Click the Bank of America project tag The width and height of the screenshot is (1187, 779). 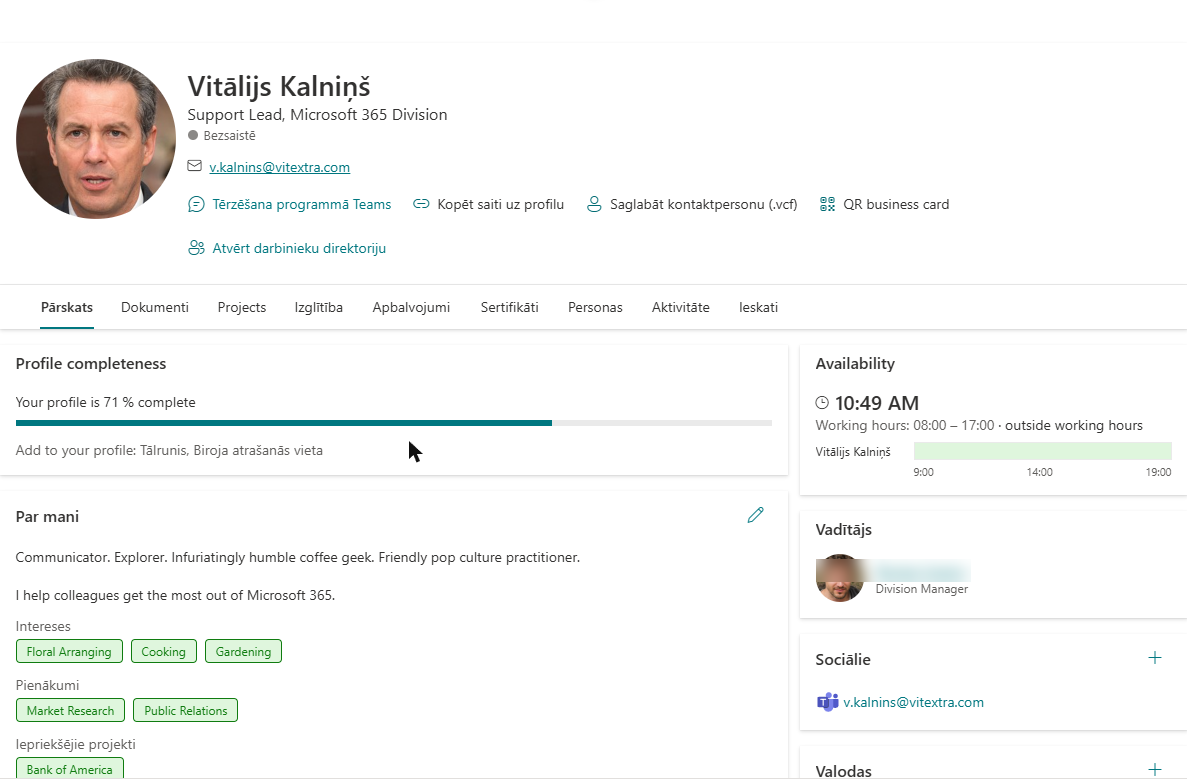70,768
